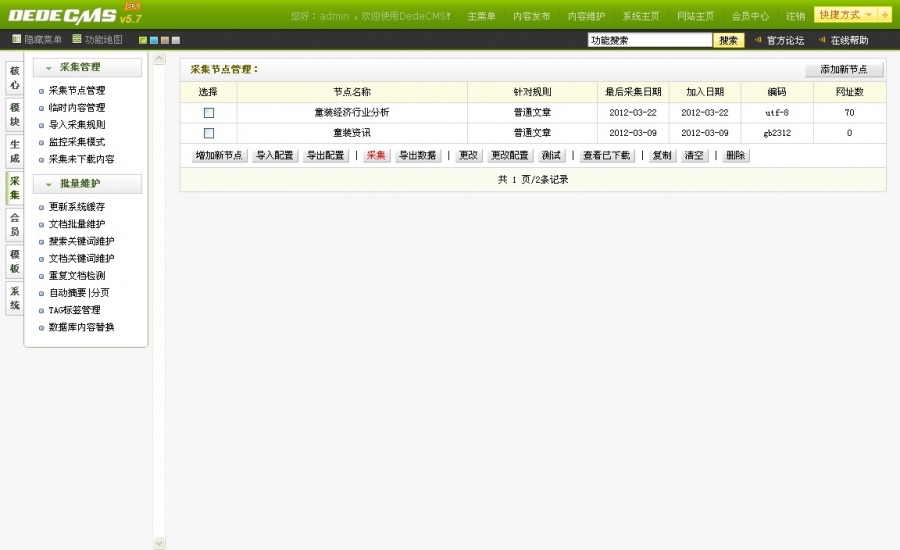Go to 系统主页 in top navigation

pyautogui.click(x=641, y=16)
